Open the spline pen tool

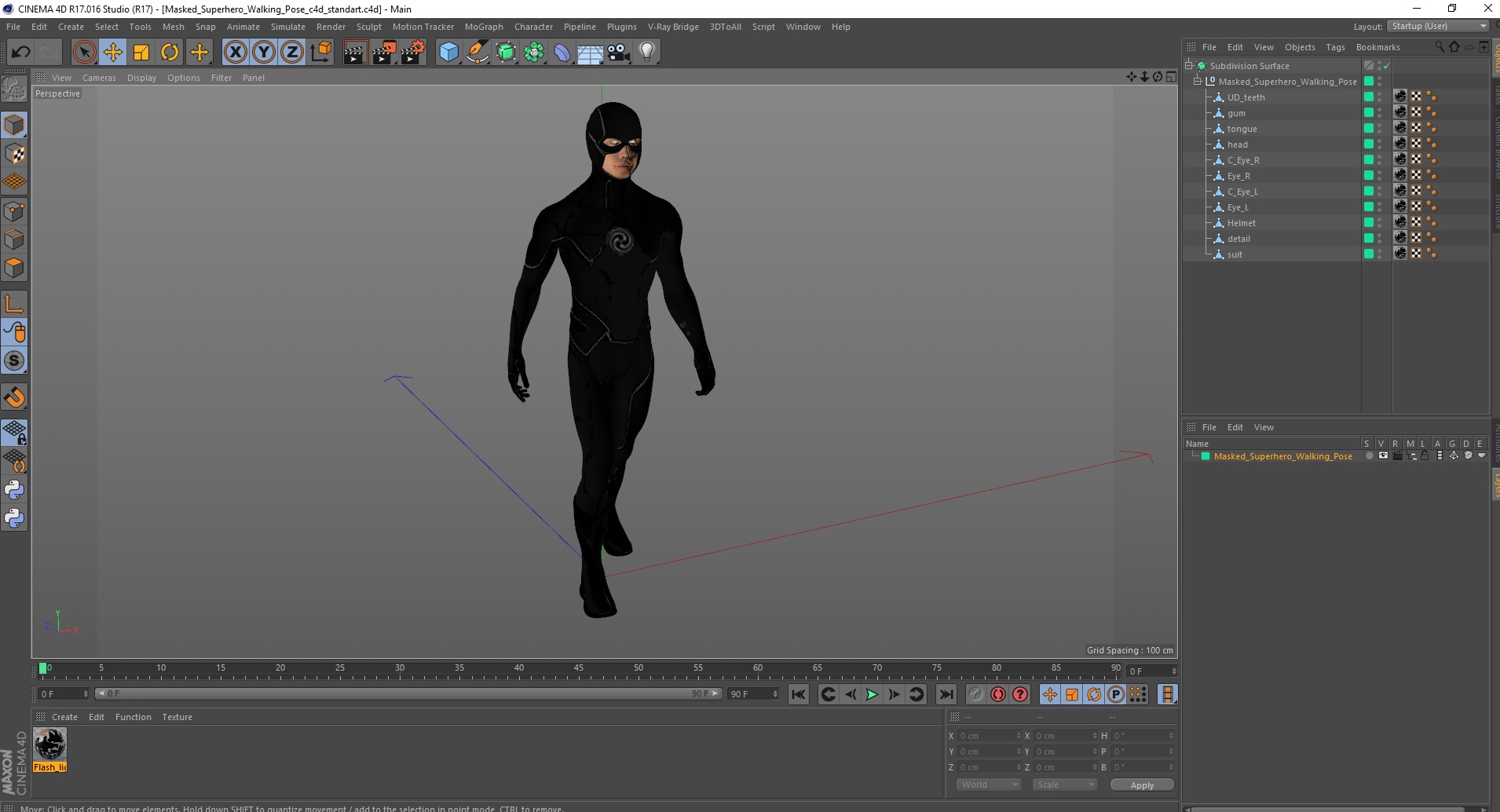click(x=477, y=53)
